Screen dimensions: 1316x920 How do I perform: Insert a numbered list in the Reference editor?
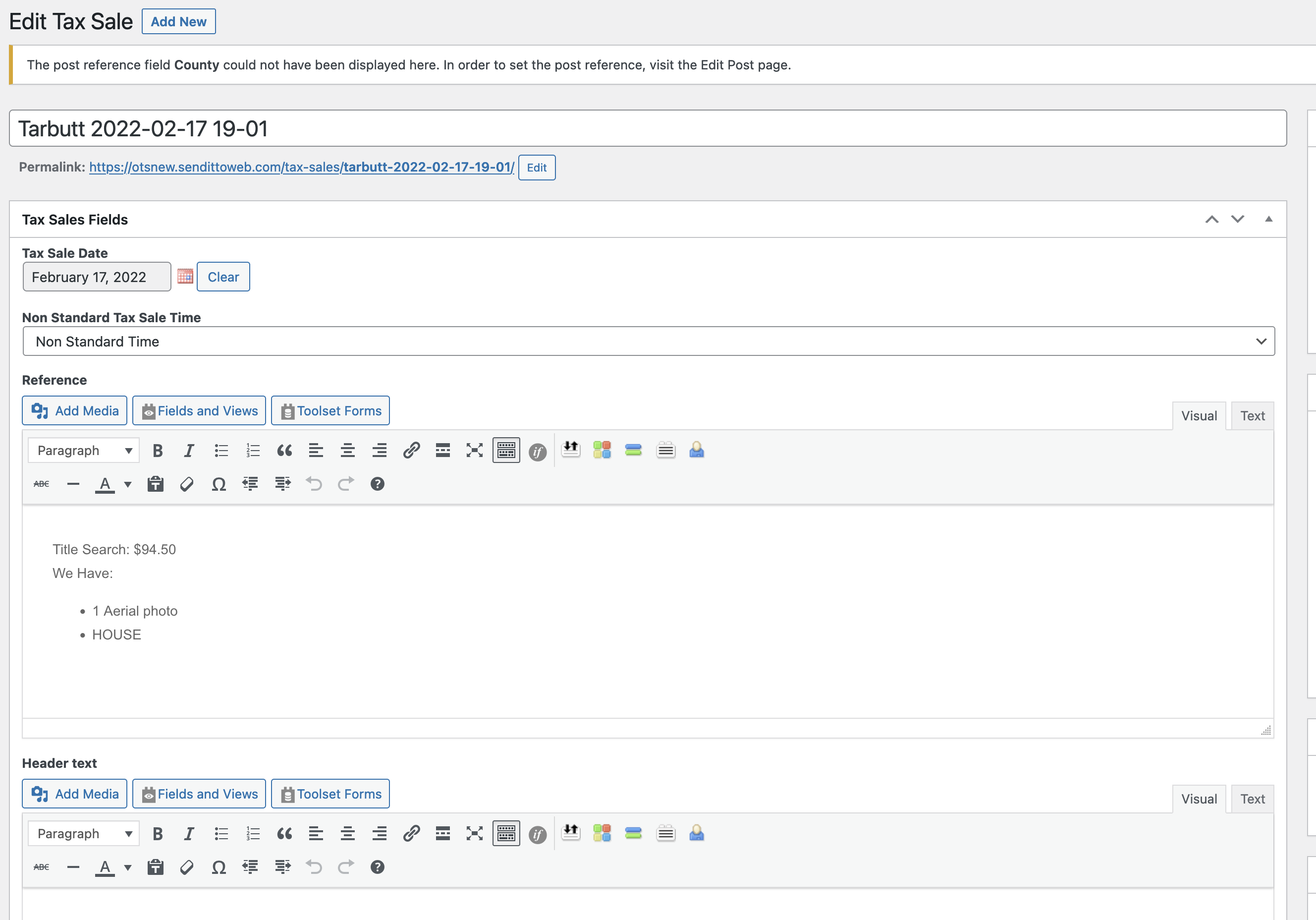click(x=253, y=451)
